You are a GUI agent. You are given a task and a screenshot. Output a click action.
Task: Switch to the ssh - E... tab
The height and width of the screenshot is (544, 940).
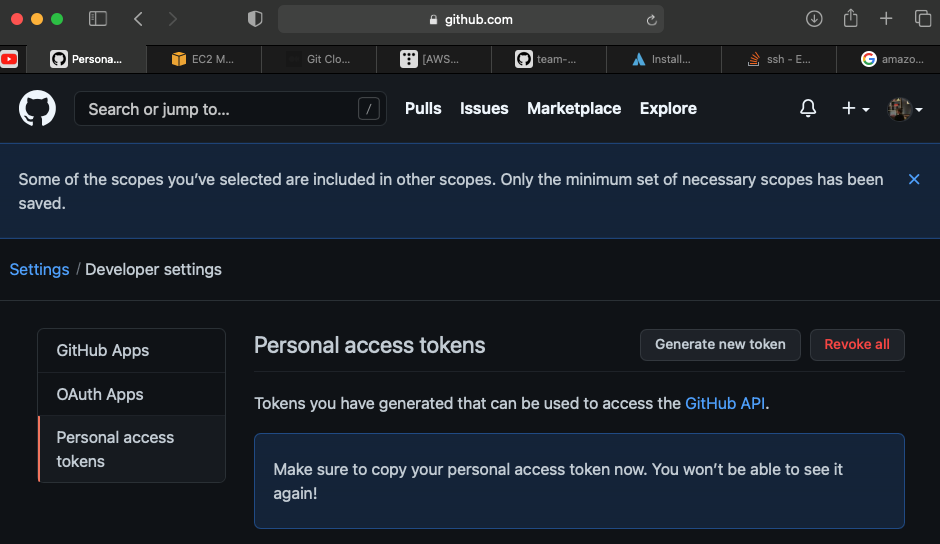coord(779,59)
